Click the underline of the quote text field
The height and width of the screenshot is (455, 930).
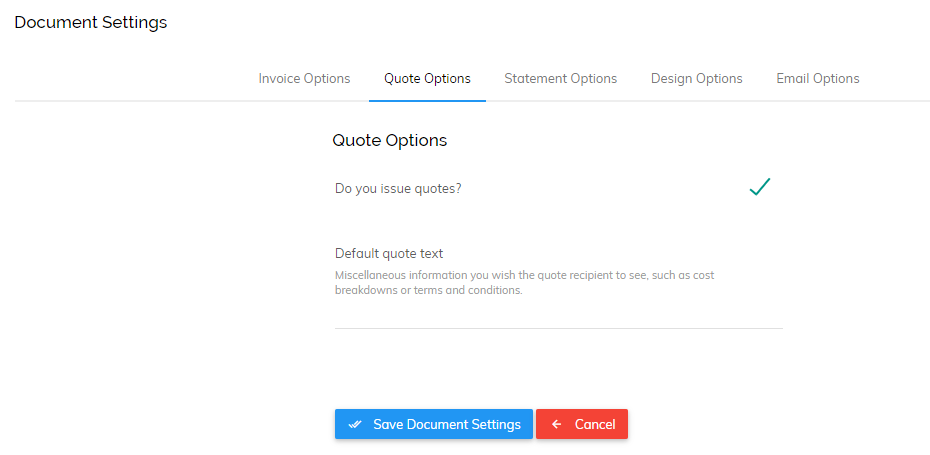(x=559, y=328)
